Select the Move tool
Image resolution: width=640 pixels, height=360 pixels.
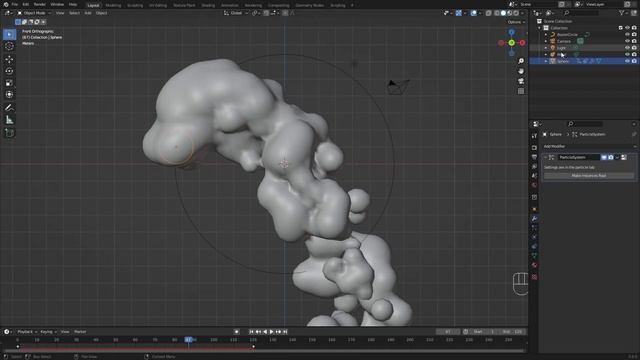[9, 59]
